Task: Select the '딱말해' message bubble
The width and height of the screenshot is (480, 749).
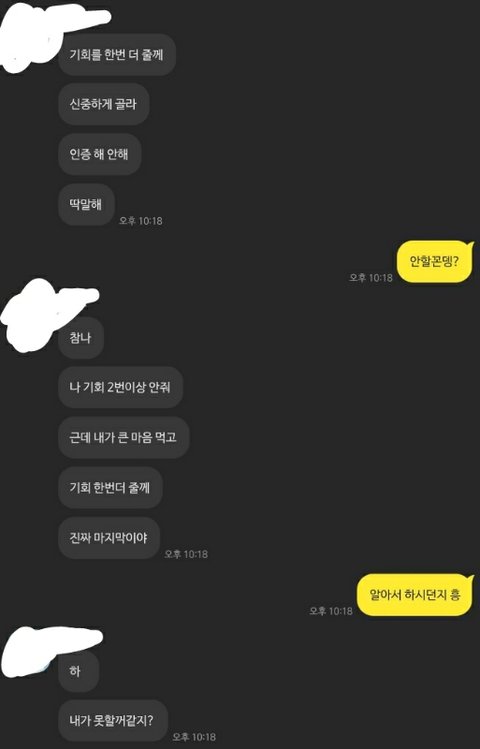Action: click(86, 204)
